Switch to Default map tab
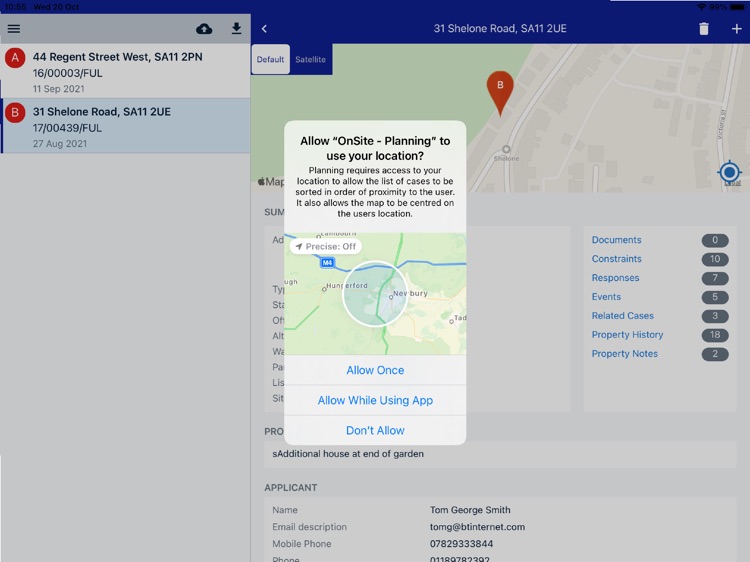 tap(270, 59)
